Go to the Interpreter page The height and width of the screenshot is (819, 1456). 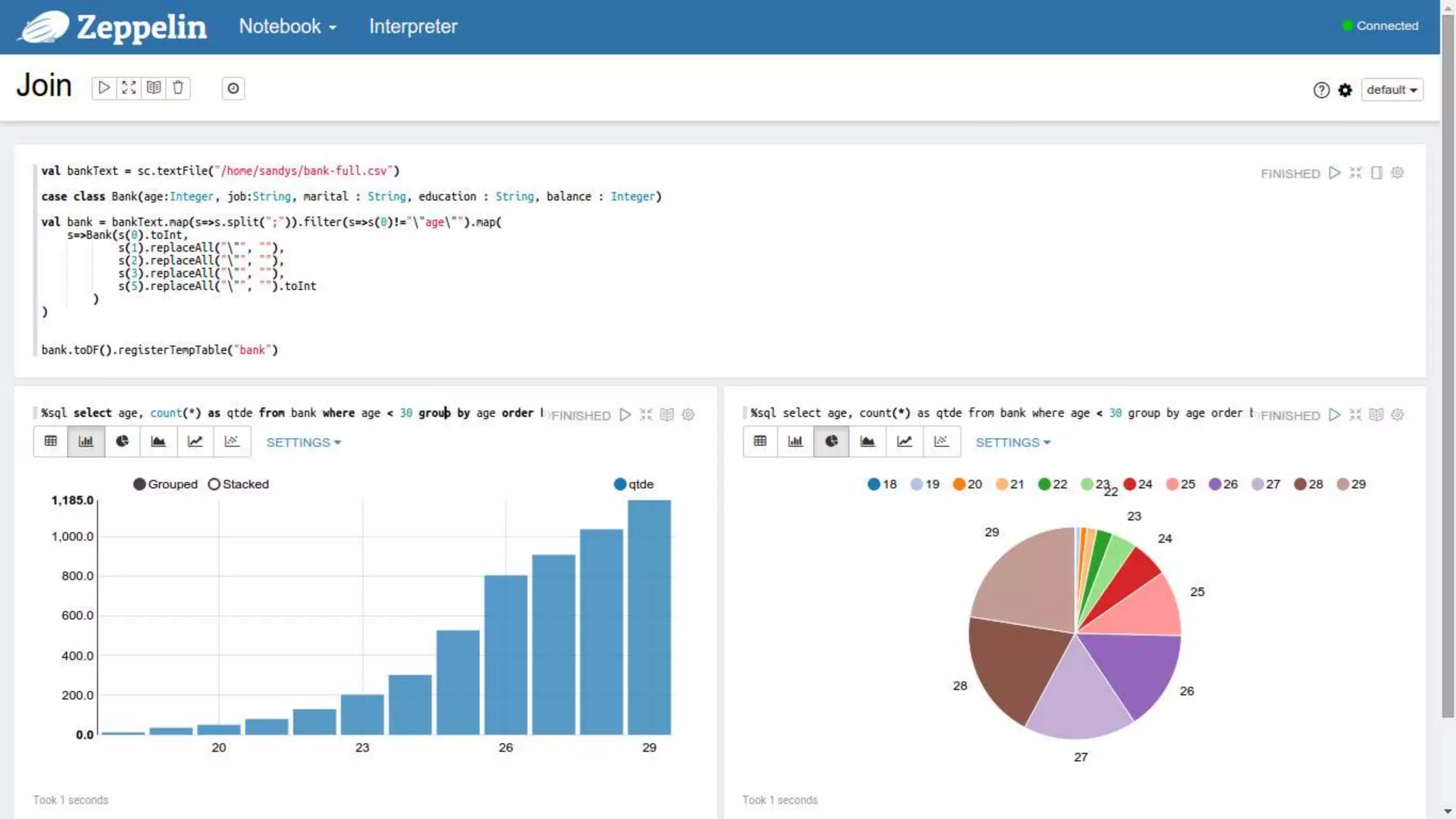tap(413, 26)
